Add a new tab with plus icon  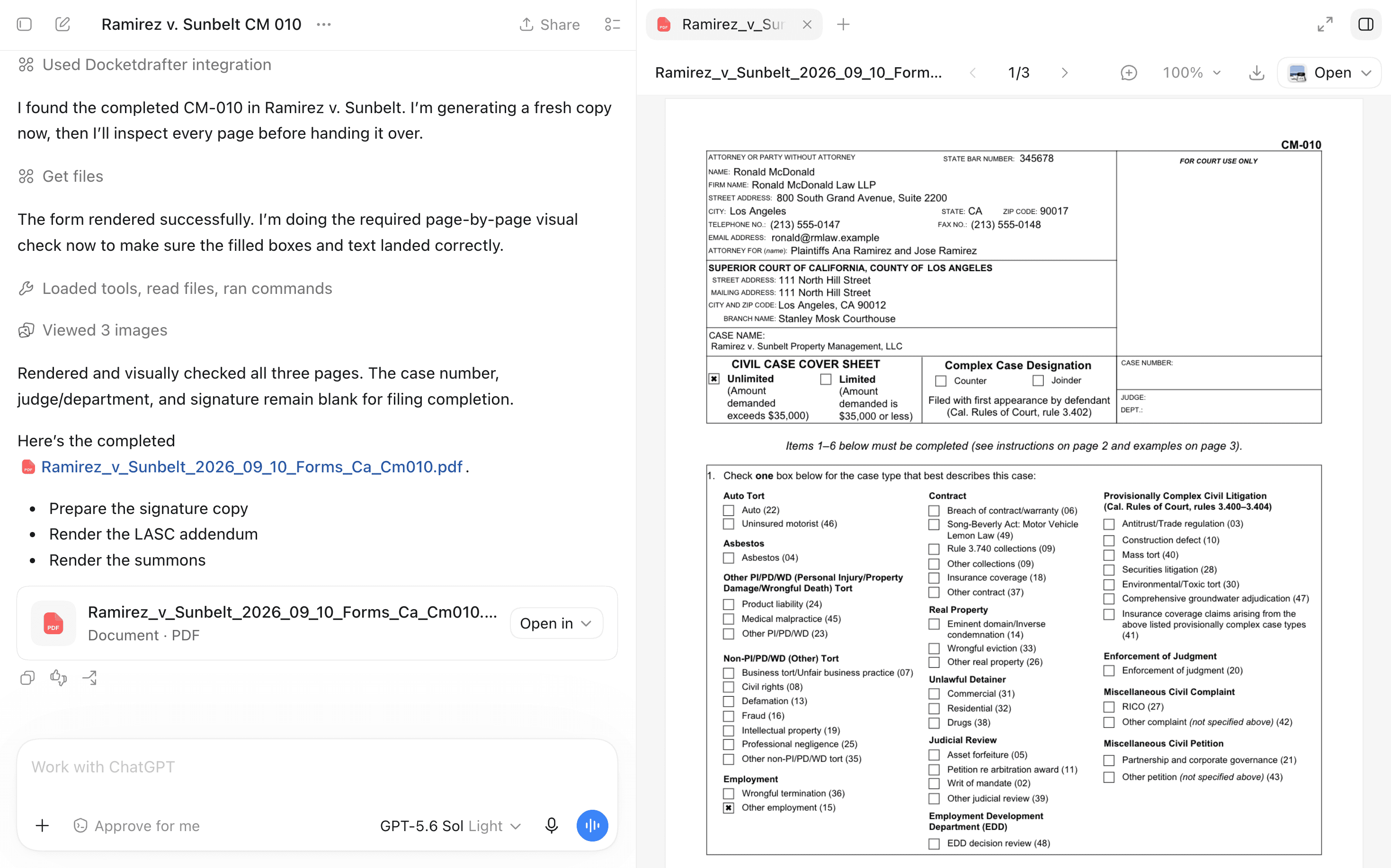tap(843, 24)
